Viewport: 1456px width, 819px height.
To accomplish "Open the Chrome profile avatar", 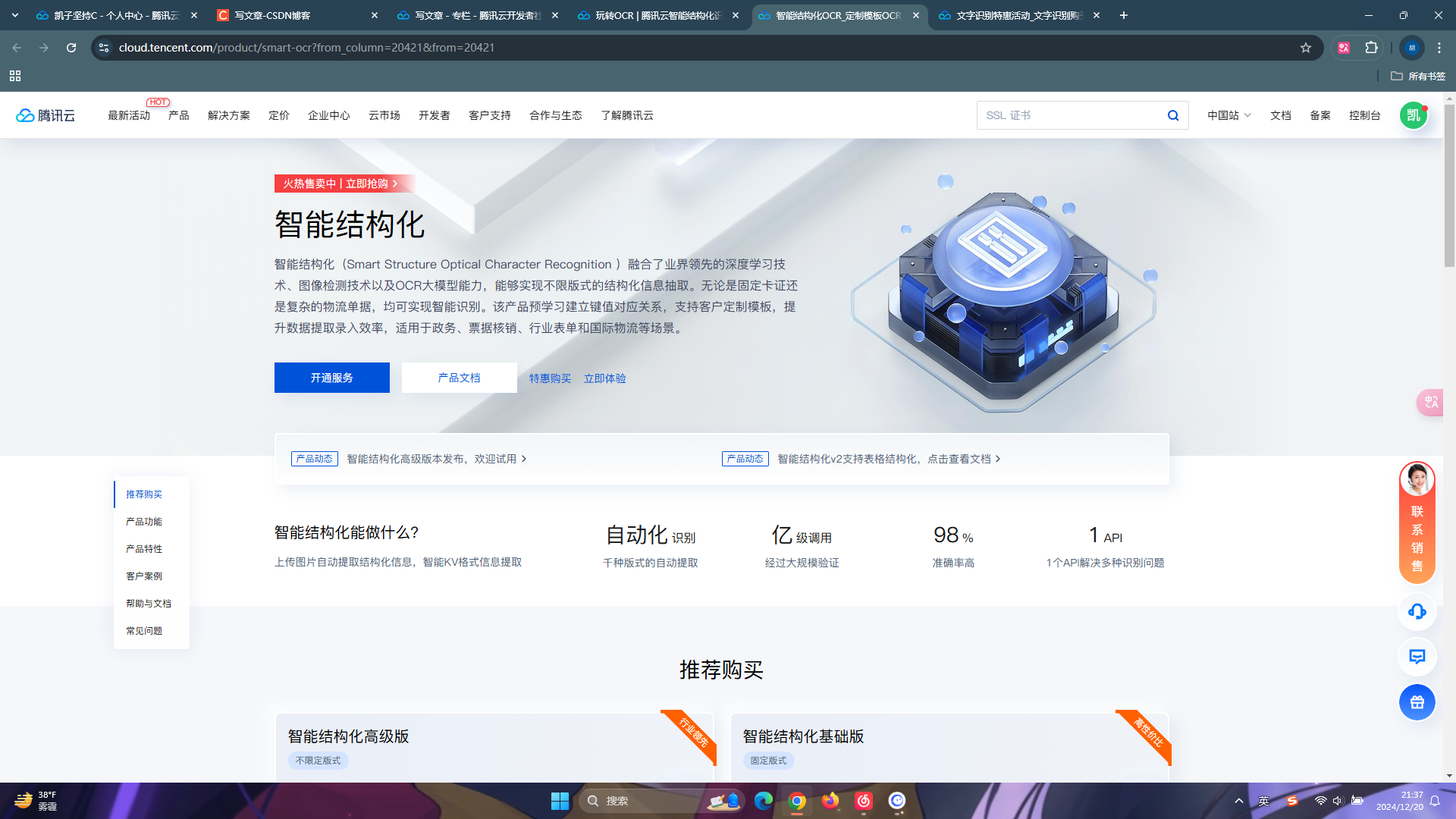I will click(x=1412, y=48).
